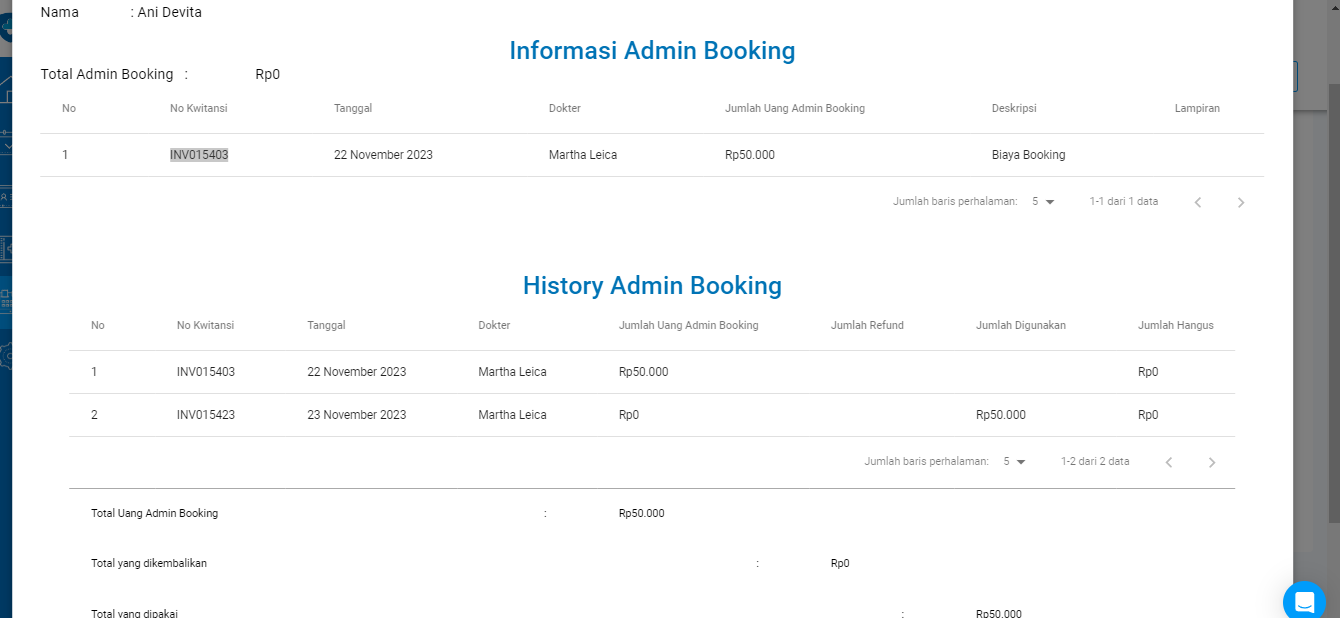1340x618 pixels.
Task: Select the 23 November 2023 date cell
Action: click(x=357, y=415)
